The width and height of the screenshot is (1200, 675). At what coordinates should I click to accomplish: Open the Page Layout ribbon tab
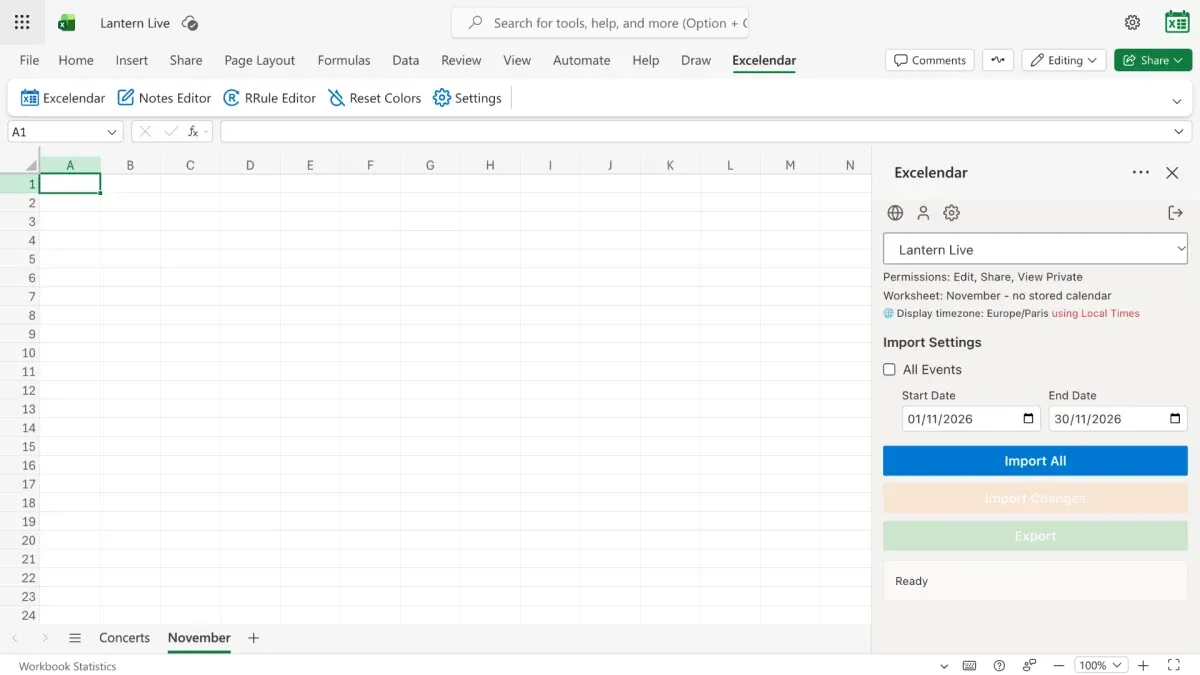click(x=260, y=60)
